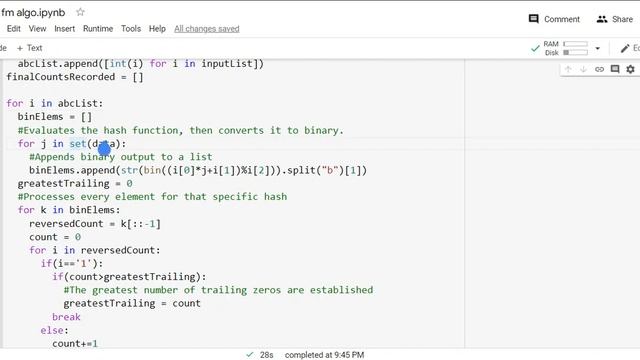Open the Comment panel
Screen dimensions: 640x360
click(x=554, y=19)
